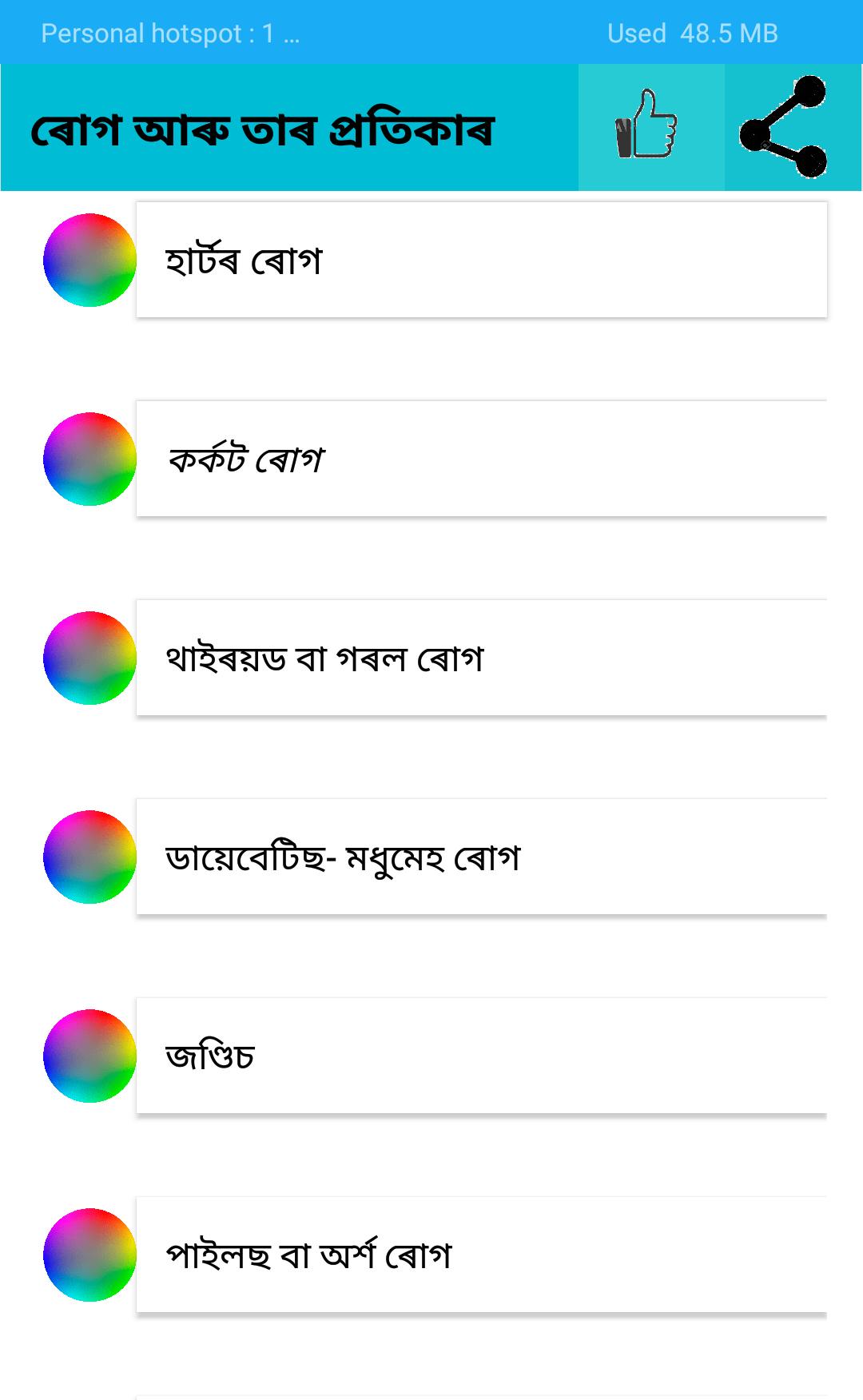Tap the Personal hotspot status text
The image size is (863, 1400).
[169, 33]
